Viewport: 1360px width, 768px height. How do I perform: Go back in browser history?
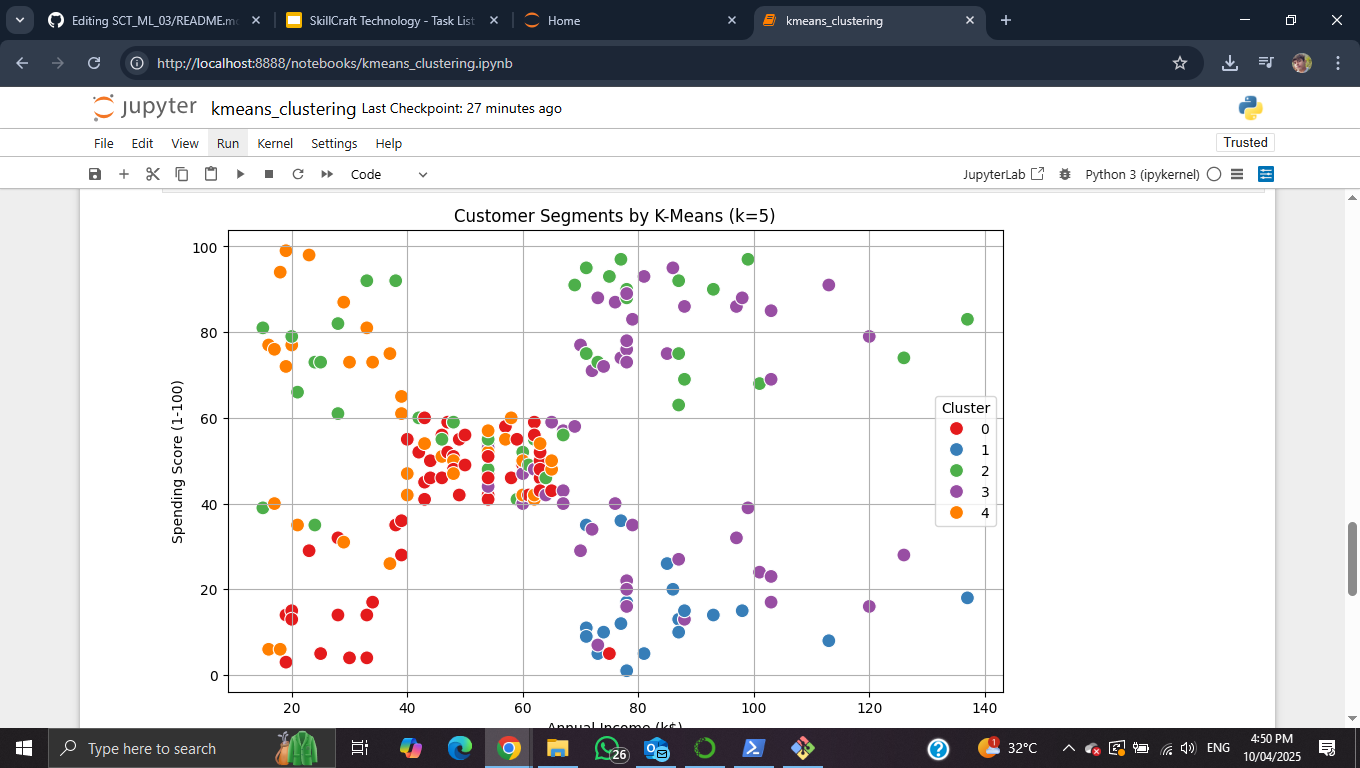(x=22, y=63)
